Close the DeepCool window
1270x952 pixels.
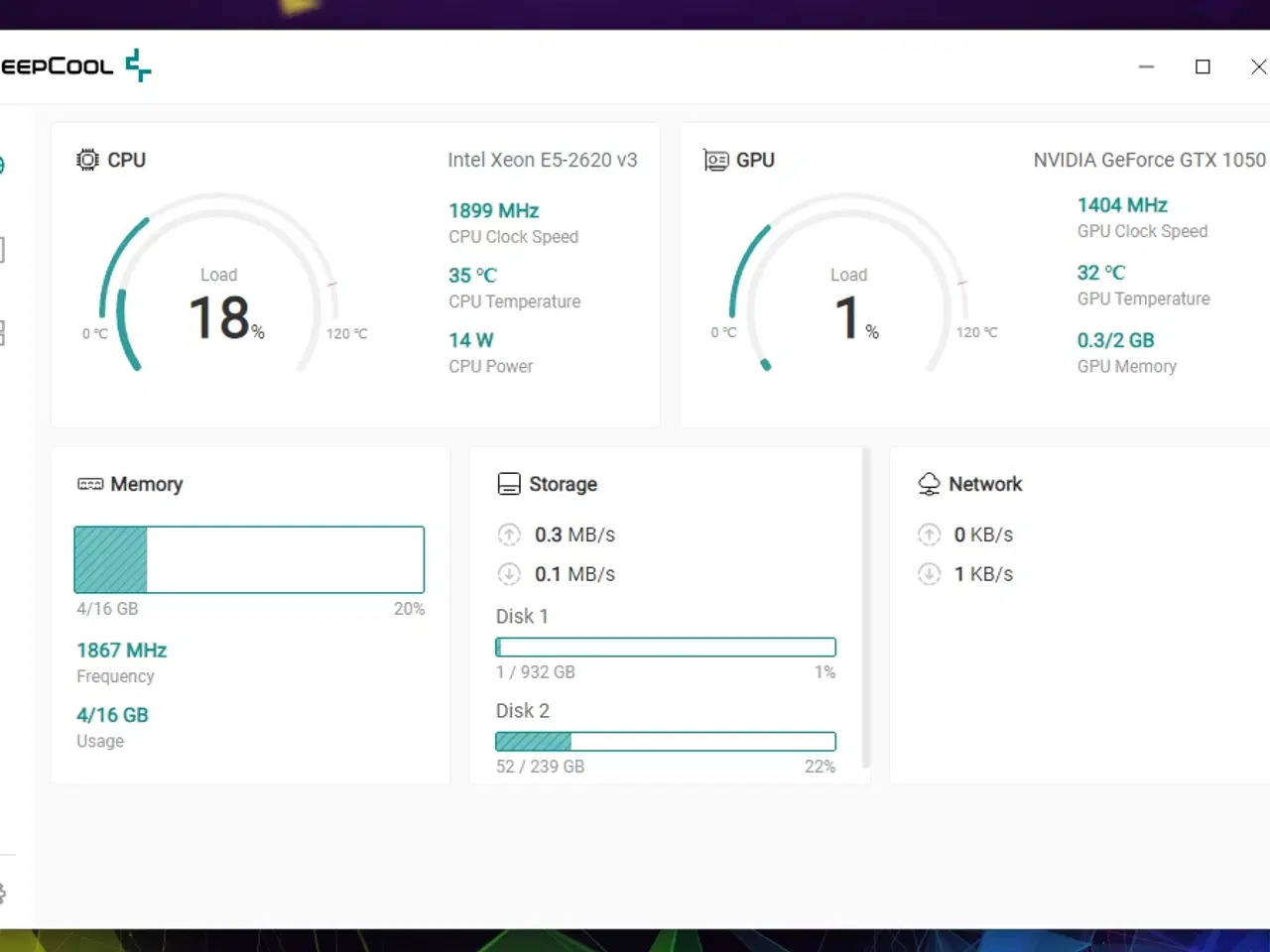coord(1258,66)
